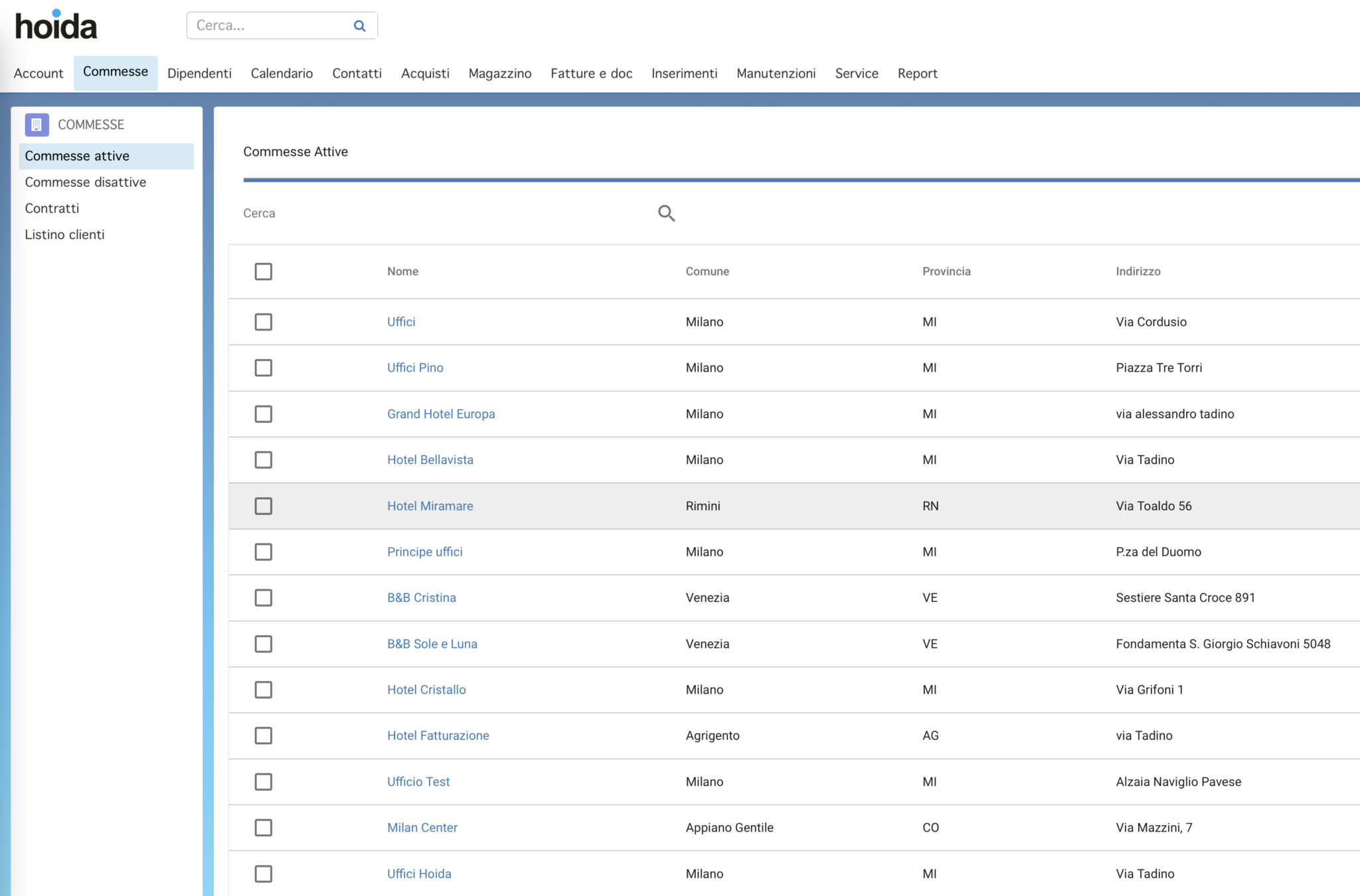Click the Commesse menu tab

(x=115, y=72)
